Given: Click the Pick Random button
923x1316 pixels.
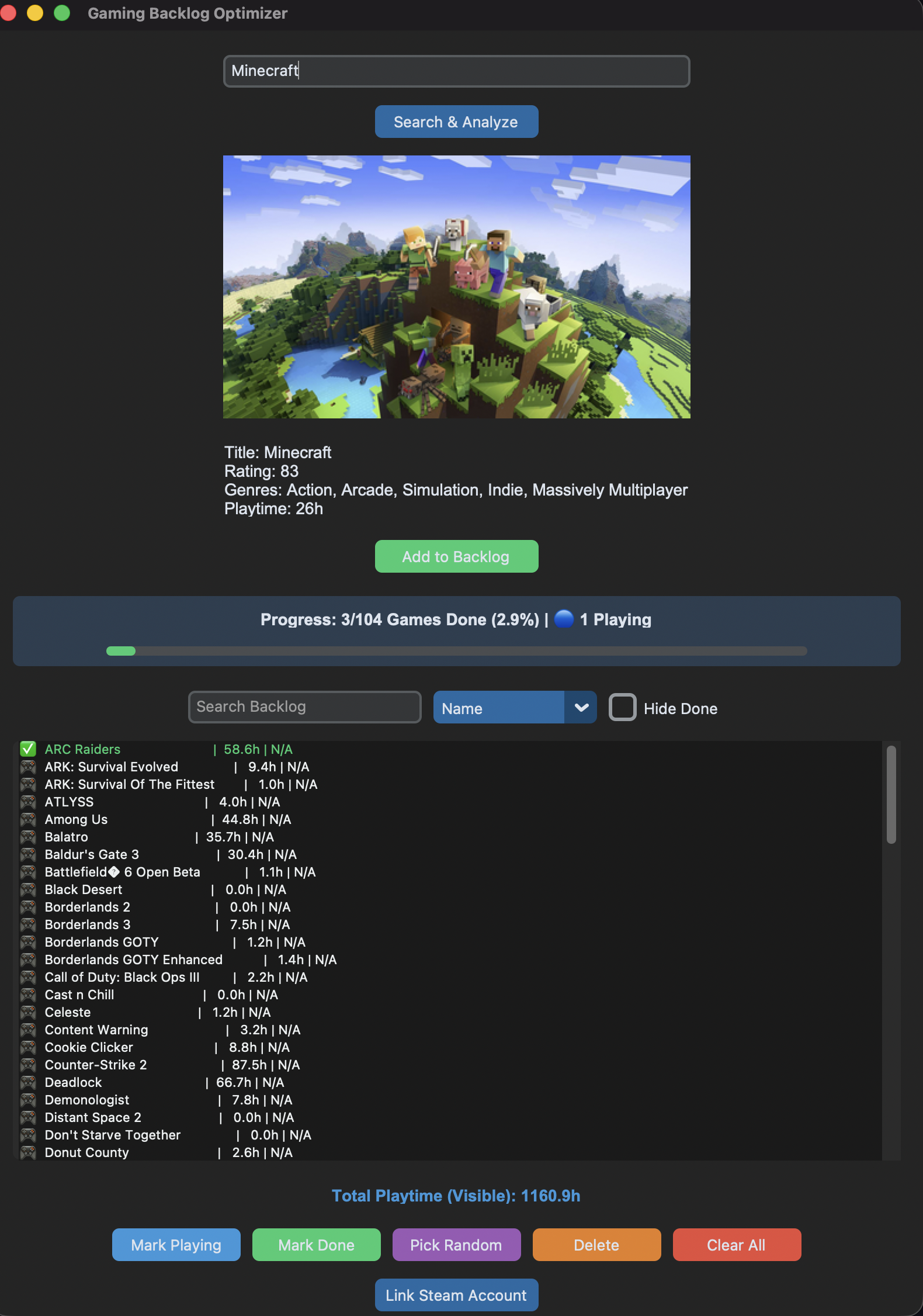Looking at the screenshot, I should pos(456,1245).
